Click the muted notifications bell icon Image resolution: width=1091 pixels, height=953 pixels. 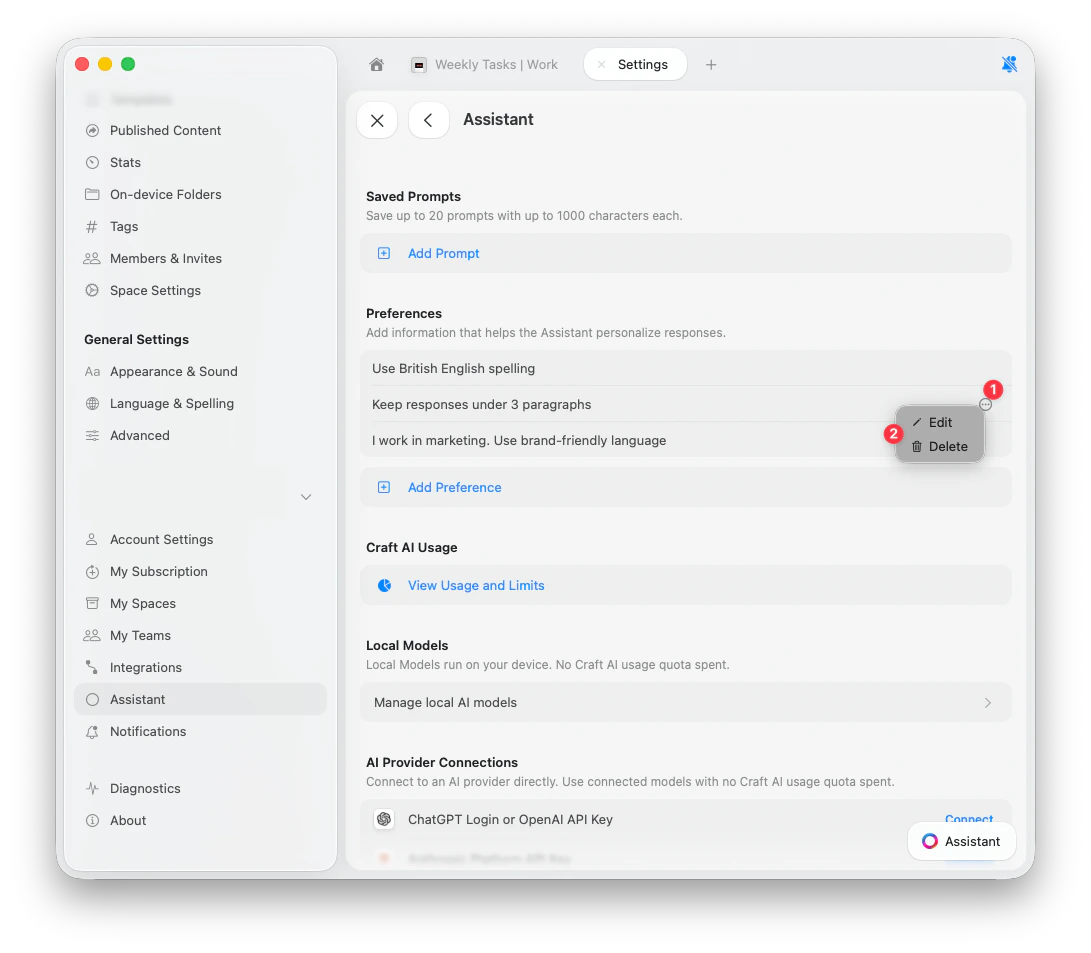tap(1009, 65)
